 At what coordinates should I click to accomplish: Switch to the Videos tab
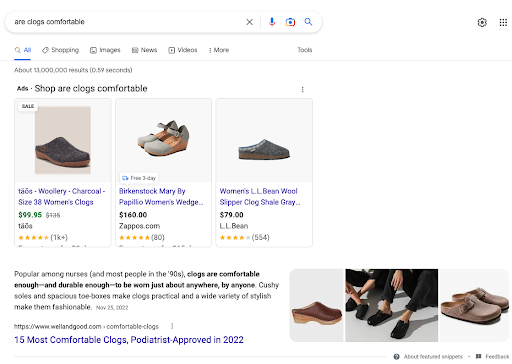click(x=183, y=50)
